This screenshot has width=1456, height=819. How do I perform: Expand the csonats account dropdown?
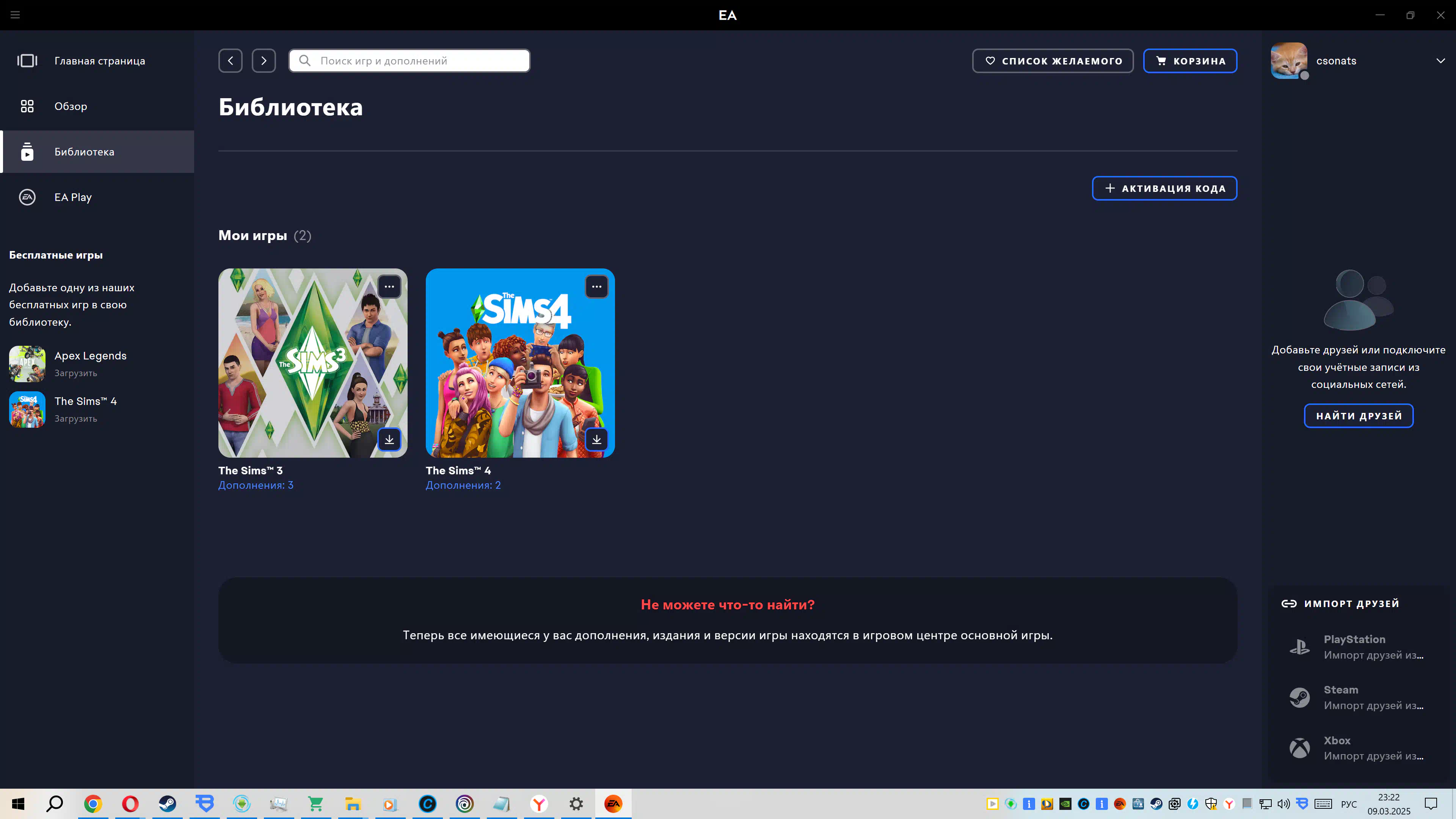tap(1441, 61)
